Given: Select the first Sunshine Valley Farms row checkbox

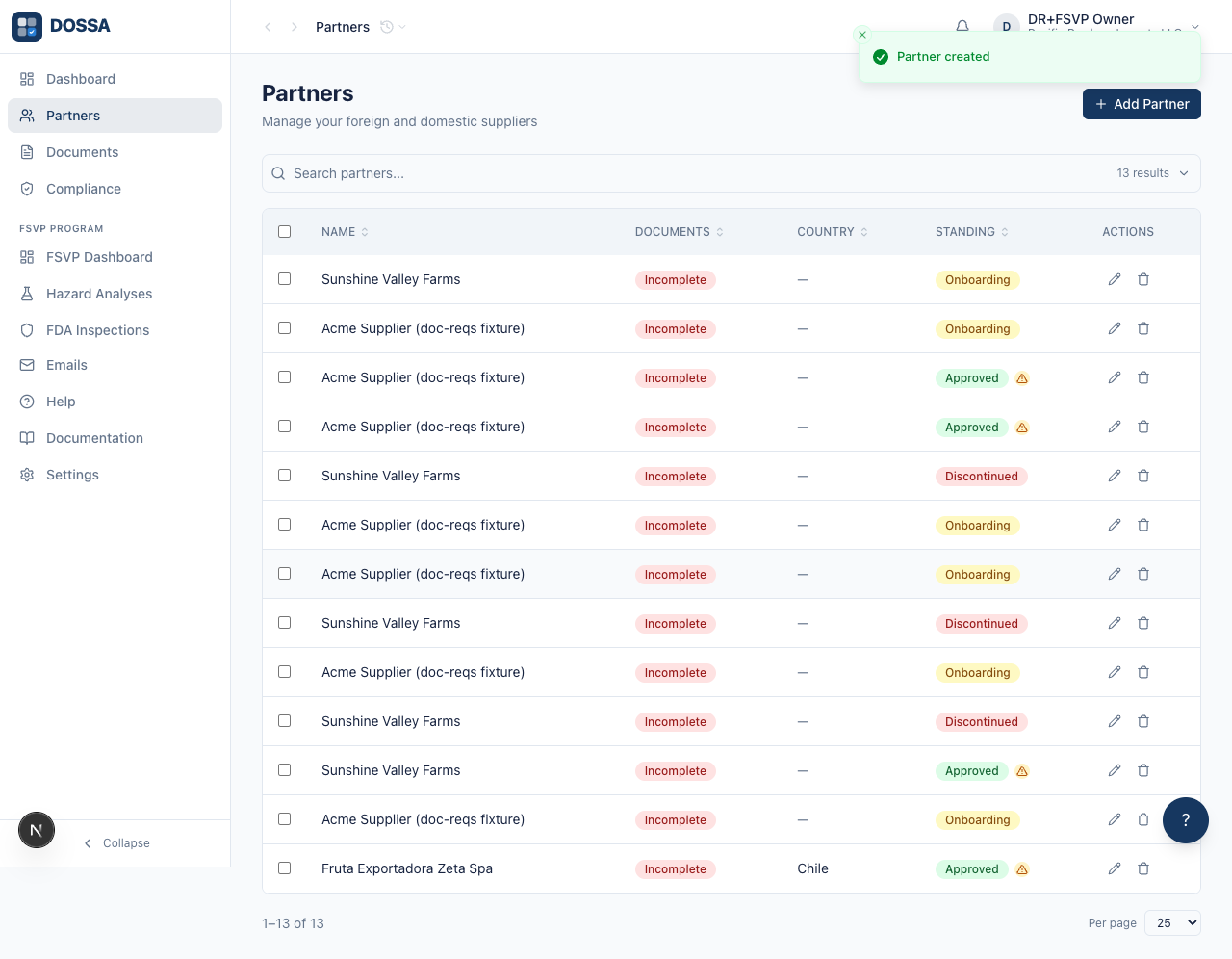Looking at the screenshot, I should (284, 278).
